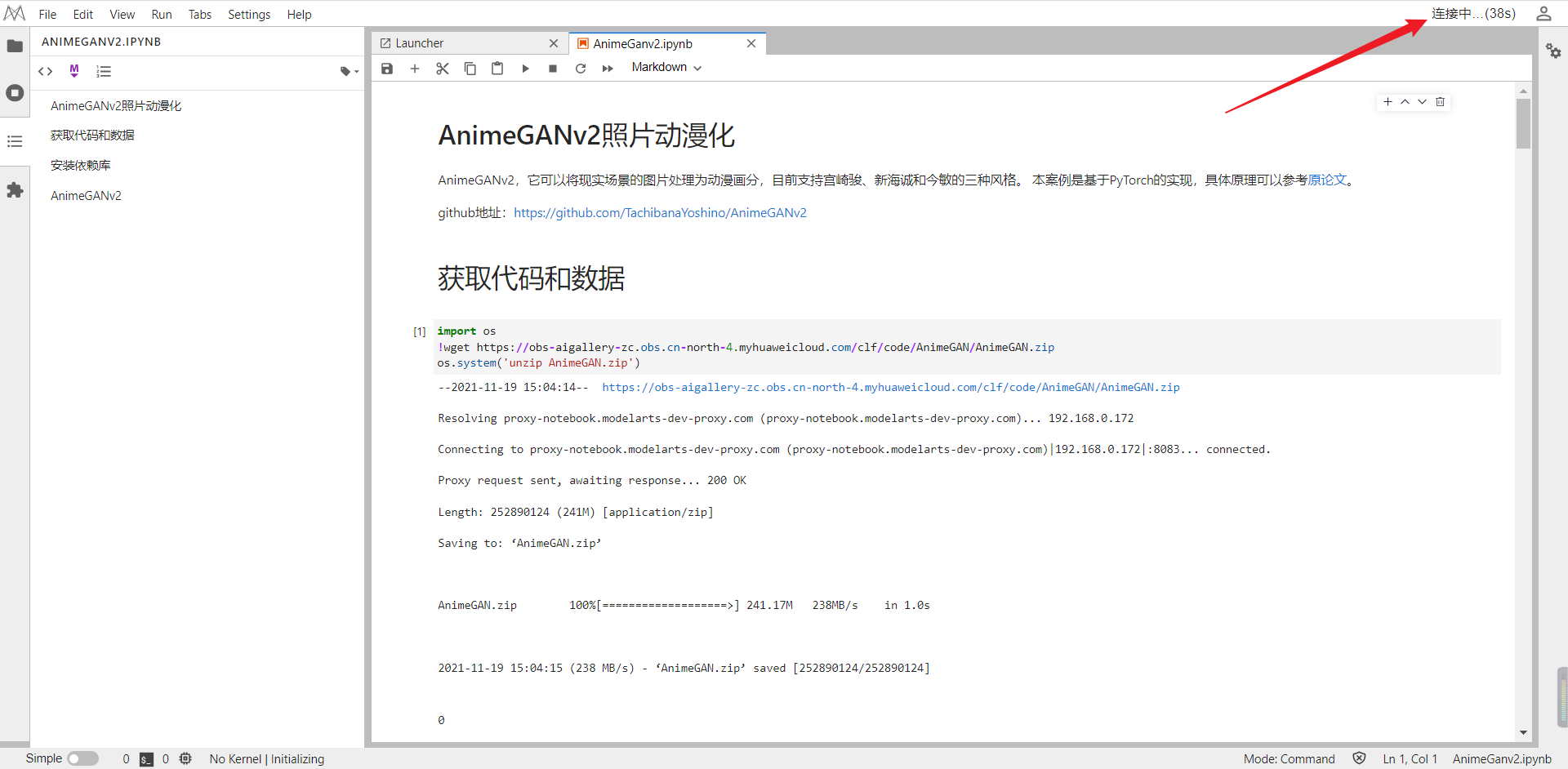Insert a cell below with the toolbar plus
The image size is (1568, 769).
tap(415, 69)
